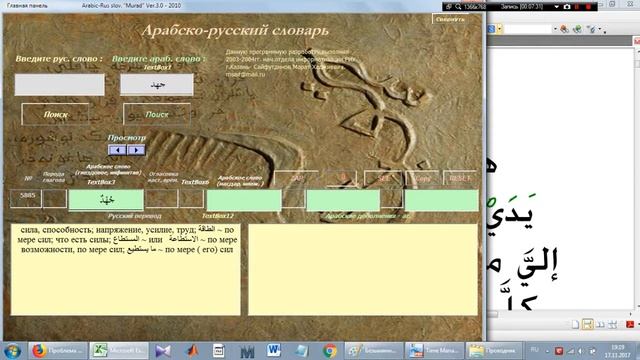This screenshot has height=360, width=640.
Task: Click the empty yellow Arabic additions area
Action: pyautogui.click(x=363, y=269)
